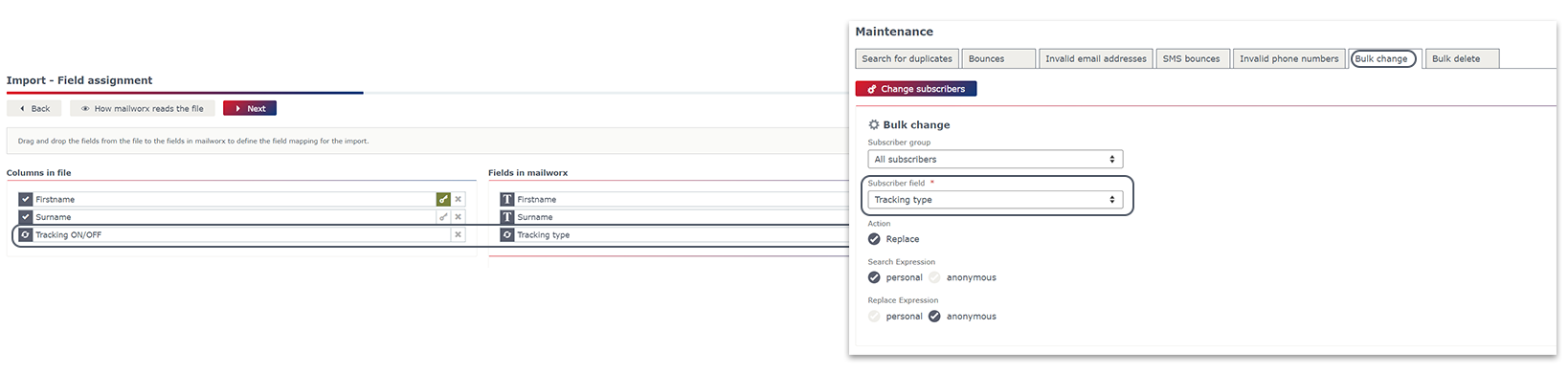1568x373 pixels.
Task: Click the icon beside Tracking type field
Action: (x=507, y=234)
